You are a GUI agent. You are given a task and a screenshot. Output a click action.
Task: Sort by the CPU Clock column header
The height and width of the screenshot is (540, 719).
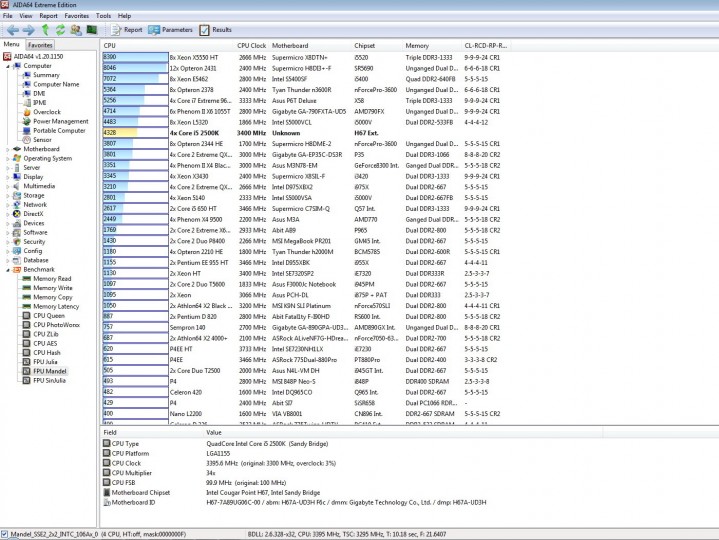pos(251,46)
